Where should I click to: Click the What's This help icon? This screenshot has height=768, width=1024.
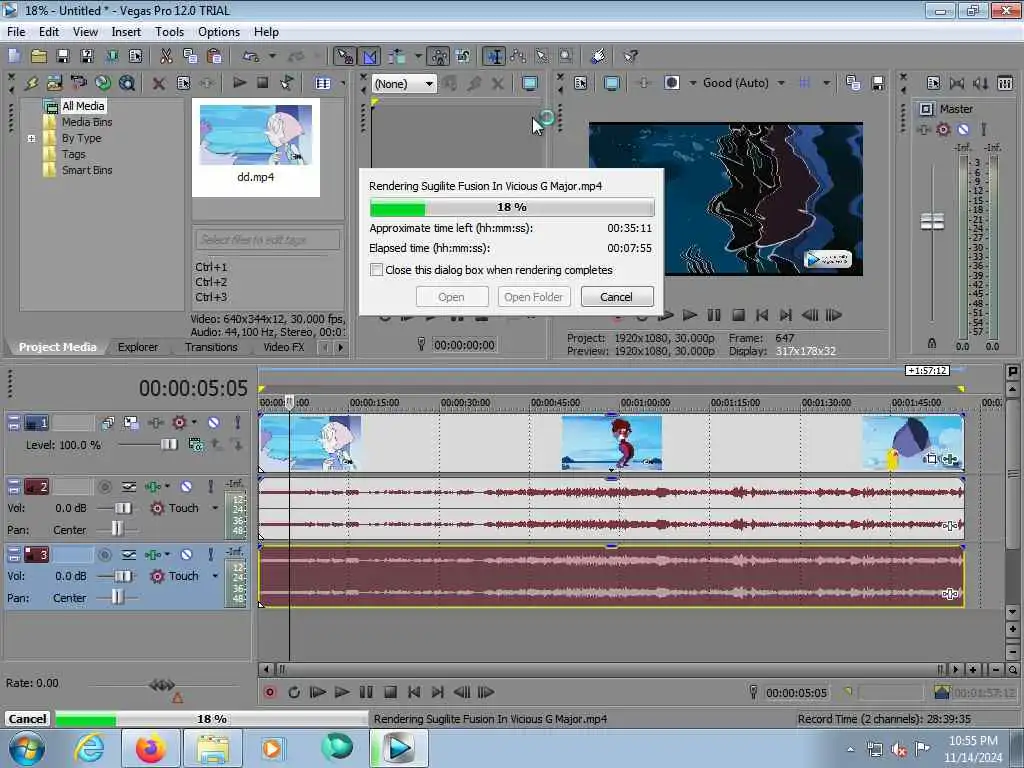click(630, 56)
